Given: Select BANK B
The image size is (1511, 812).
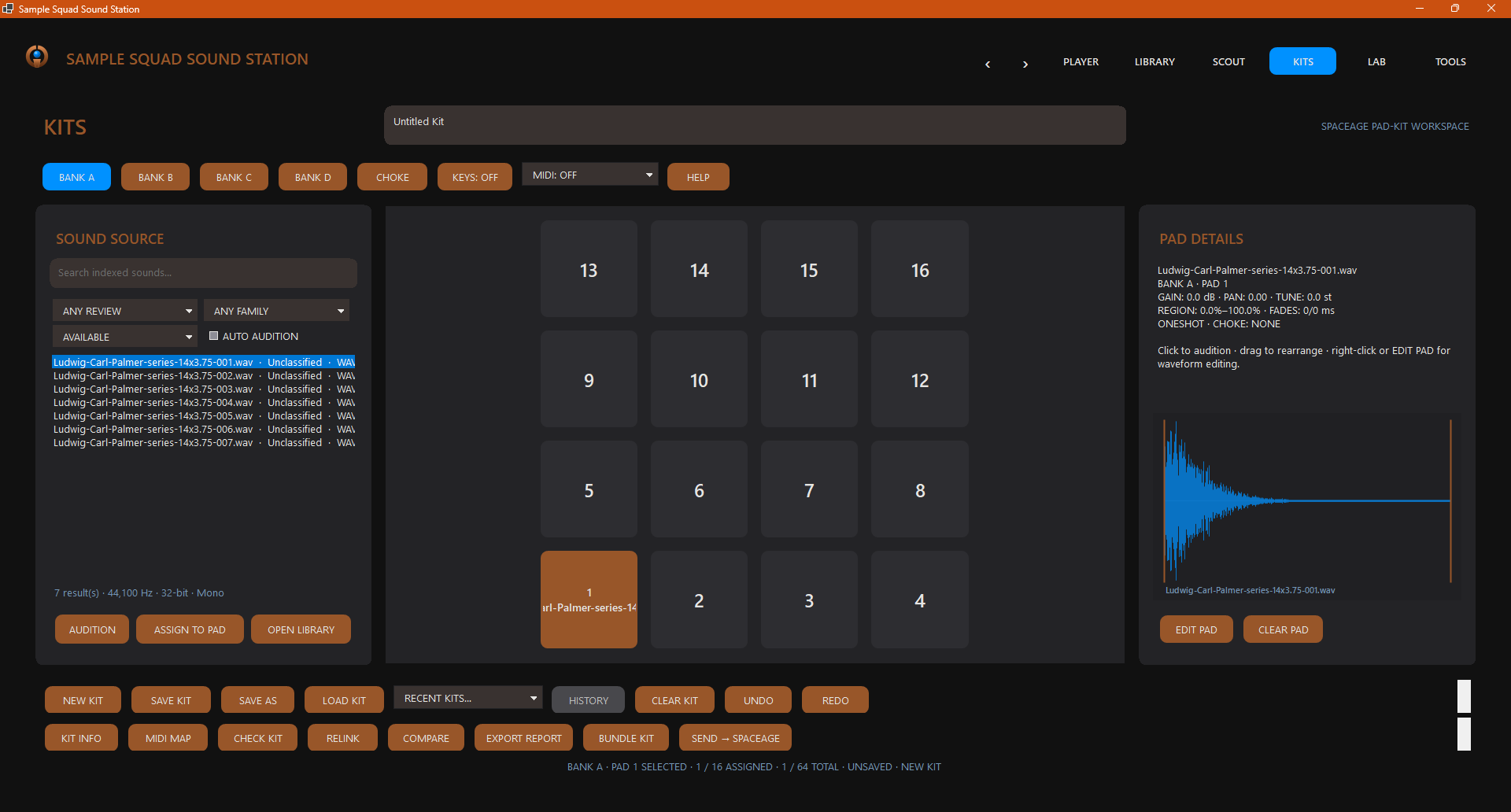Looking at the screenshot, I should (155, 177).
